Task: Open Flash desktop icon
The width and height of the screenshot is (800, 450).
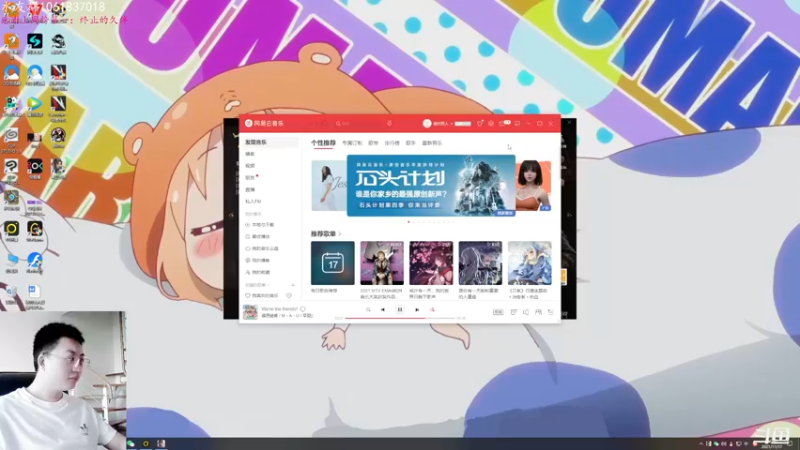Action: (x=34, y=262)
